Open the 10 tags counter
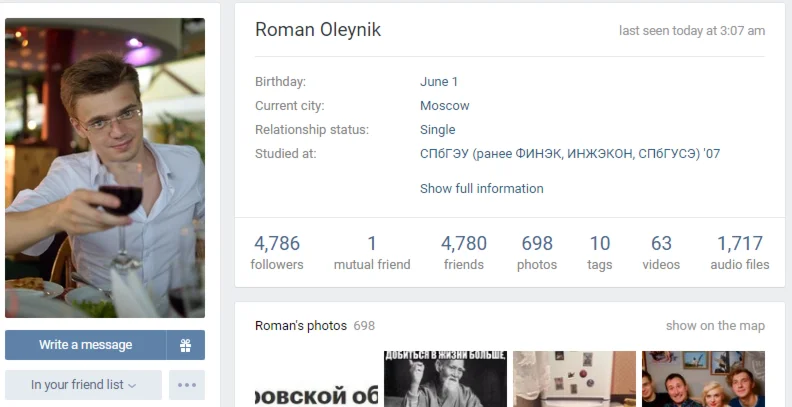The image size is (792, 407). tap(599, 252)
